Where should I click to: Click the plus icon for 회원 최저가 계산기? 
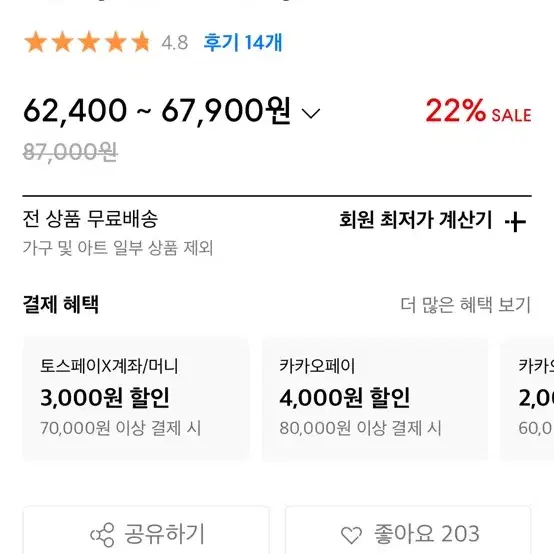[x=515, y=222]
